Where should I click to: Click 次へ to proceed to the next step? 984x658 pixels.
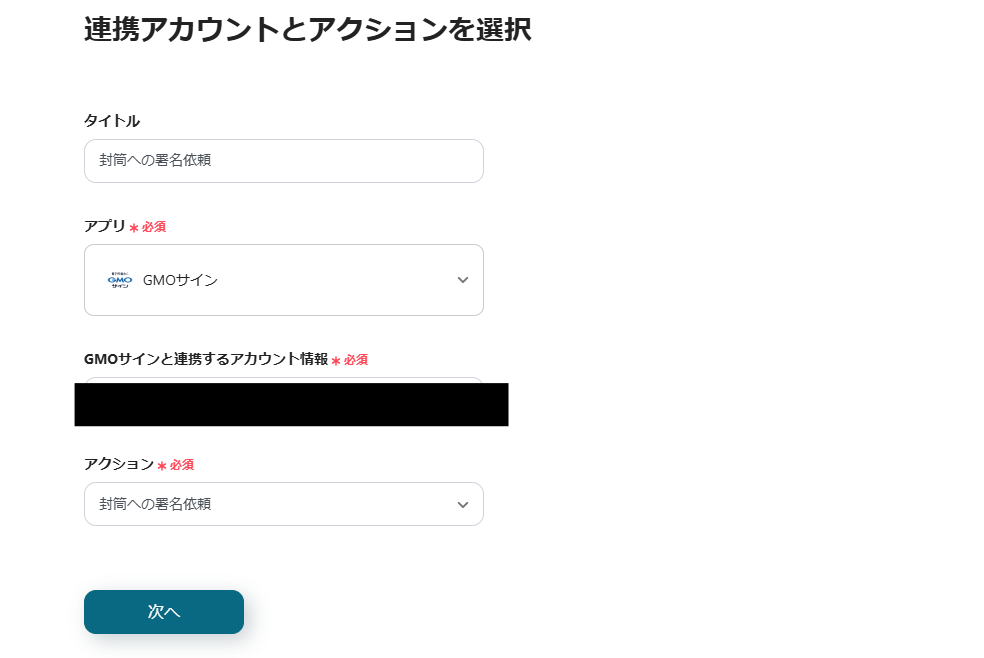tap(163, 612)
